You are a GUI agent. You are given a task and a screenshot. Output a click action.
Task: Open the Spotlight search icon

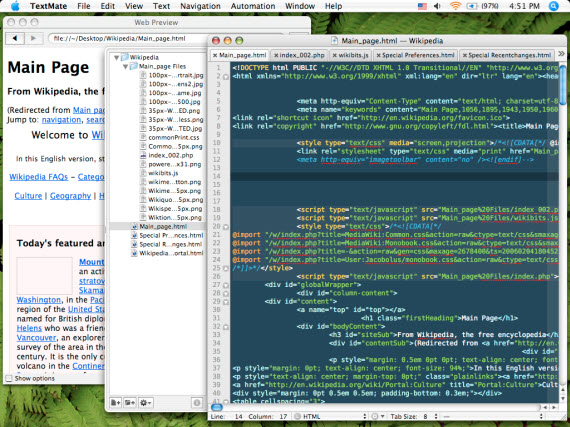click(553, 6)
